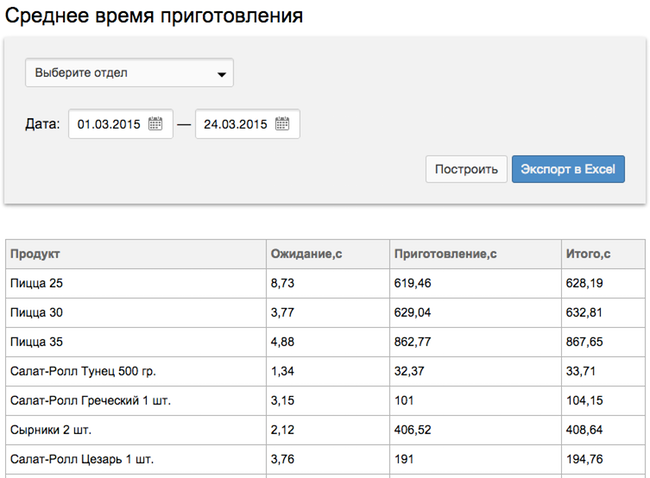Image resolution: width=650 pixels, height=478 pixels.
Task: Click total value 628,19
Action: 584,283
